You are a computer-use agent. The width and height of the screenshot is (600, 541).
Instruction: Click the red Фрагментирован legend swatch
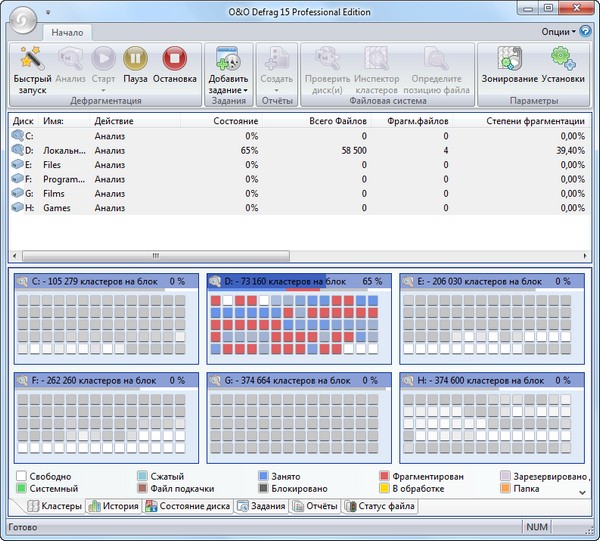click(x=385, y=477)
